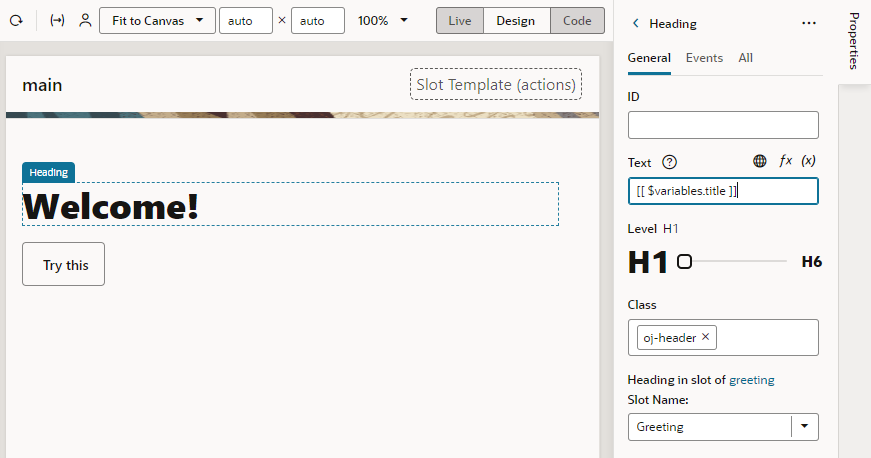Image resolution: width=871 pixels, height=458 pixels.
Task: Open the fx expression editor
Action: click(785, 161)
